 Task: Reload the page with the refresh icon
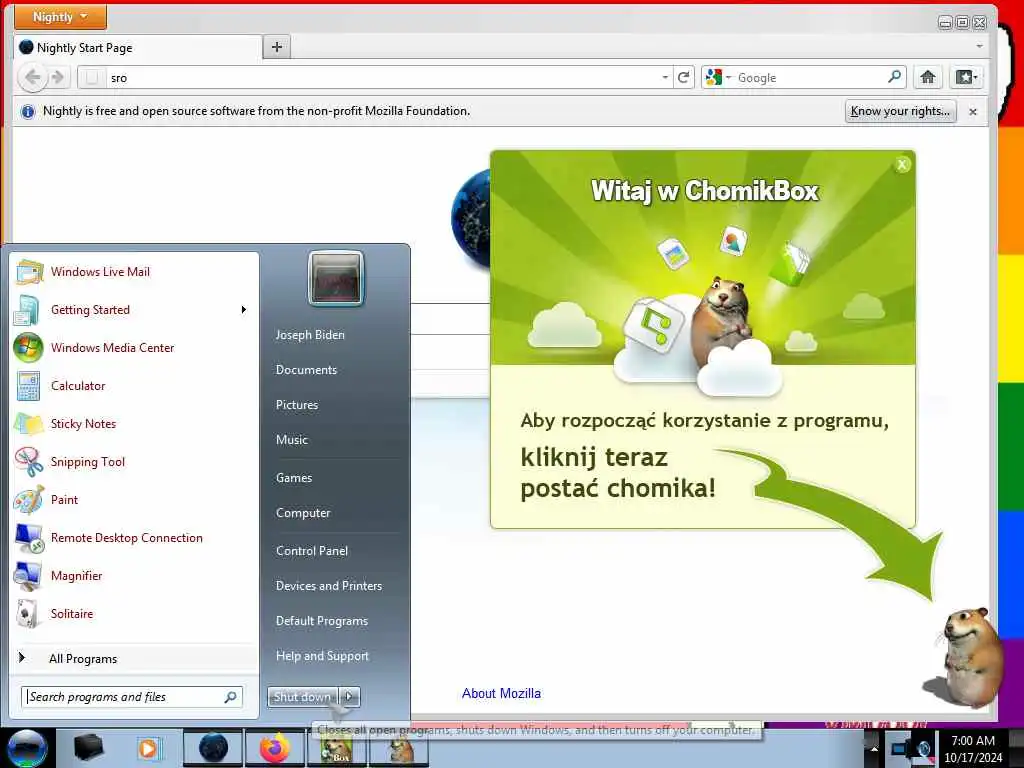684,78
